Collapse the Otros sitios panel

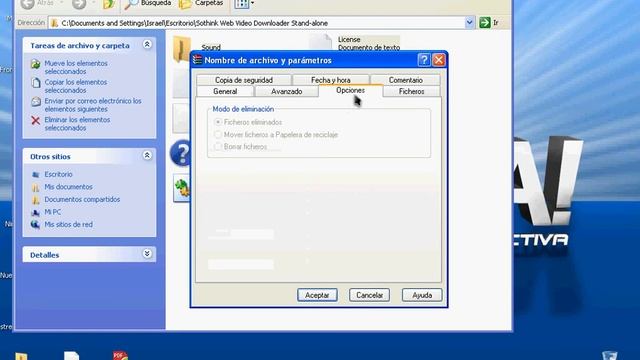tap(147, 156)
